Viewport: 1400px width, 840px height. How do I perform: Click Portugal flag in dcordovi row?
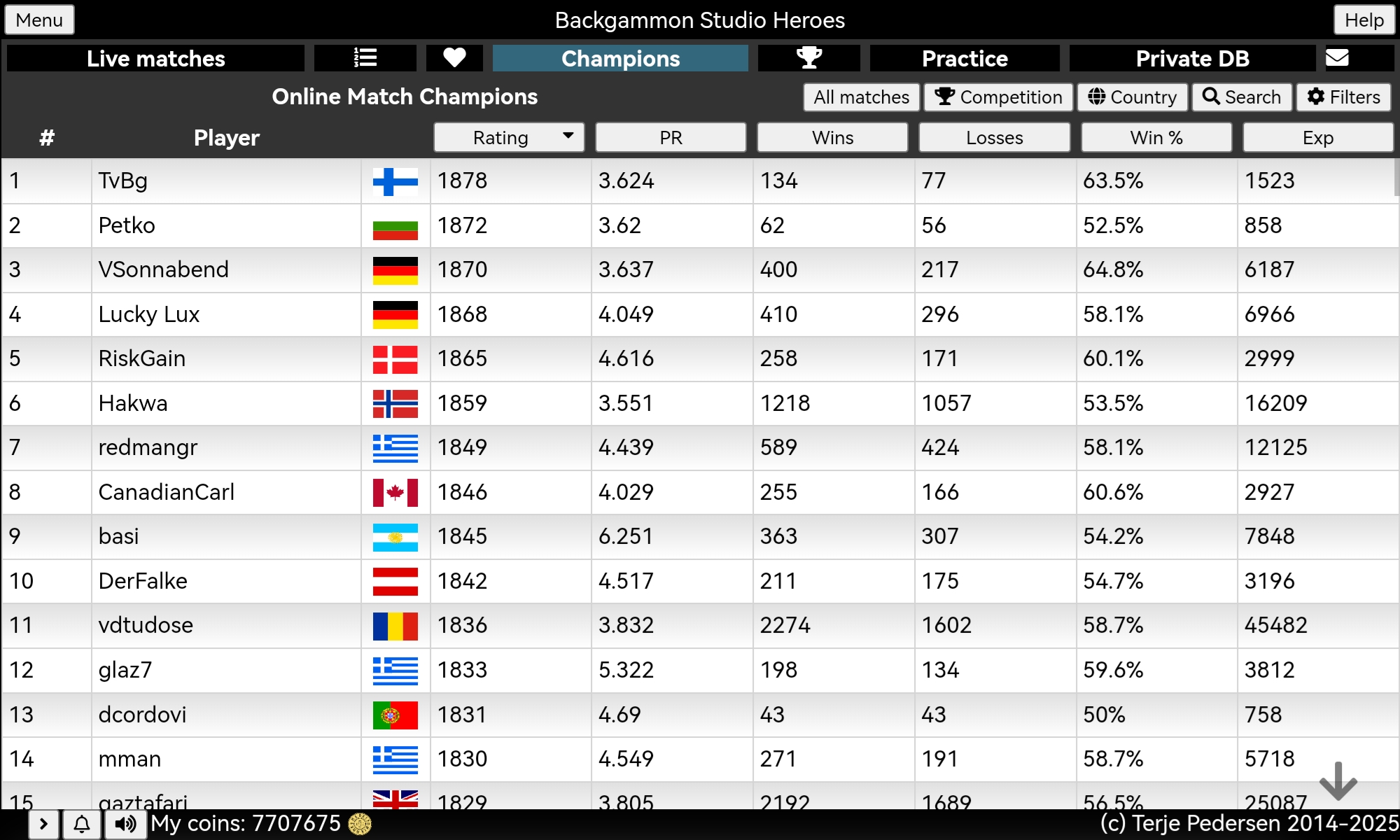(395, 715)
